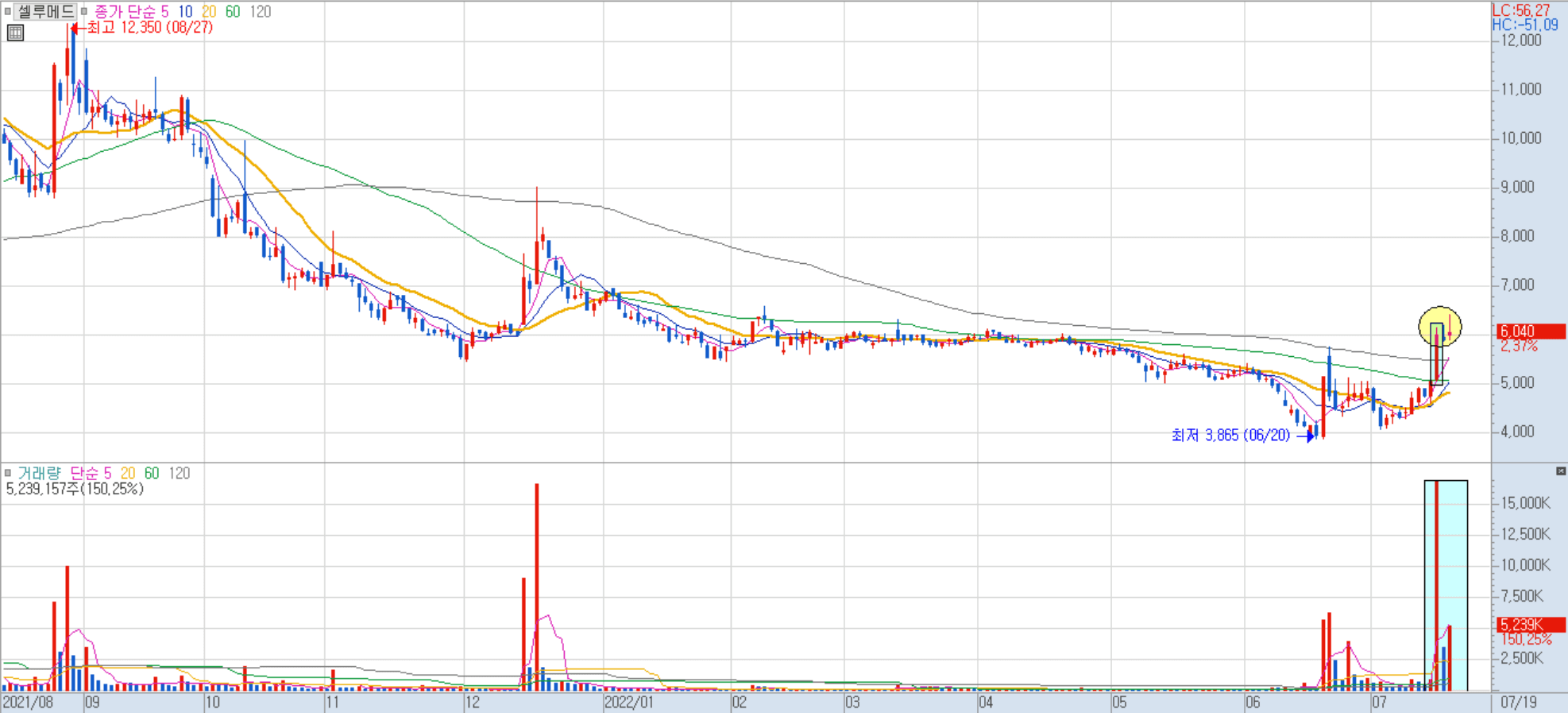The image size is (1568, 713).
Task: Click the 5,239K current volume tag
Action: tap(1531, 625)
